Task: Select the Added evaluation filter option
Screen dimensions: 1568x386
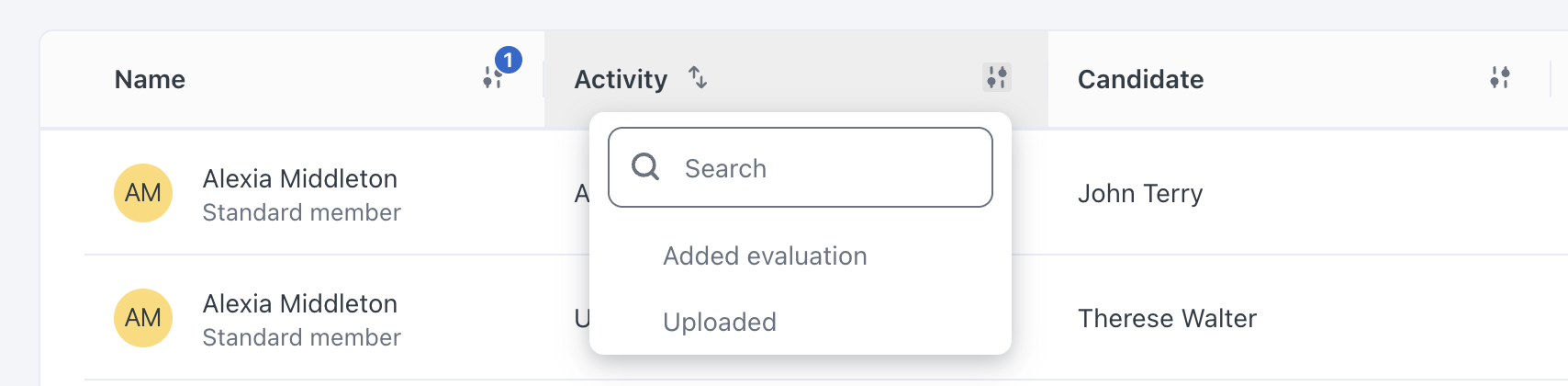Action: (765, 255)
